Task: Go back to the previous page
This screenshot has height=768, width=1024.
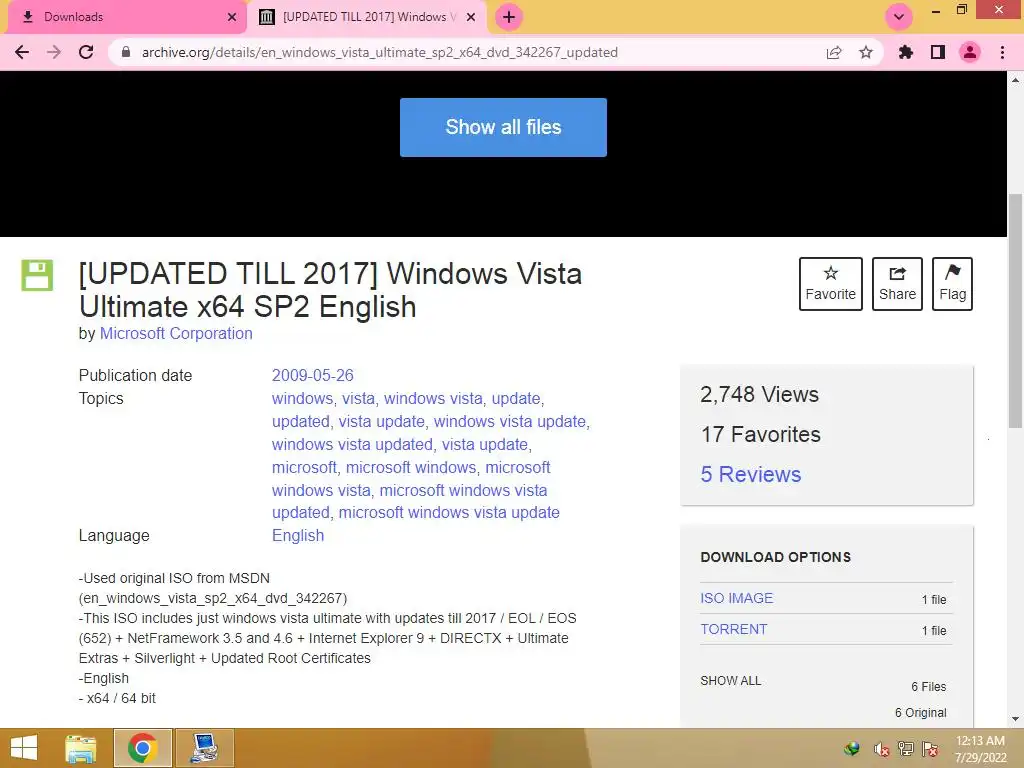Action: [x=22, y=52]
